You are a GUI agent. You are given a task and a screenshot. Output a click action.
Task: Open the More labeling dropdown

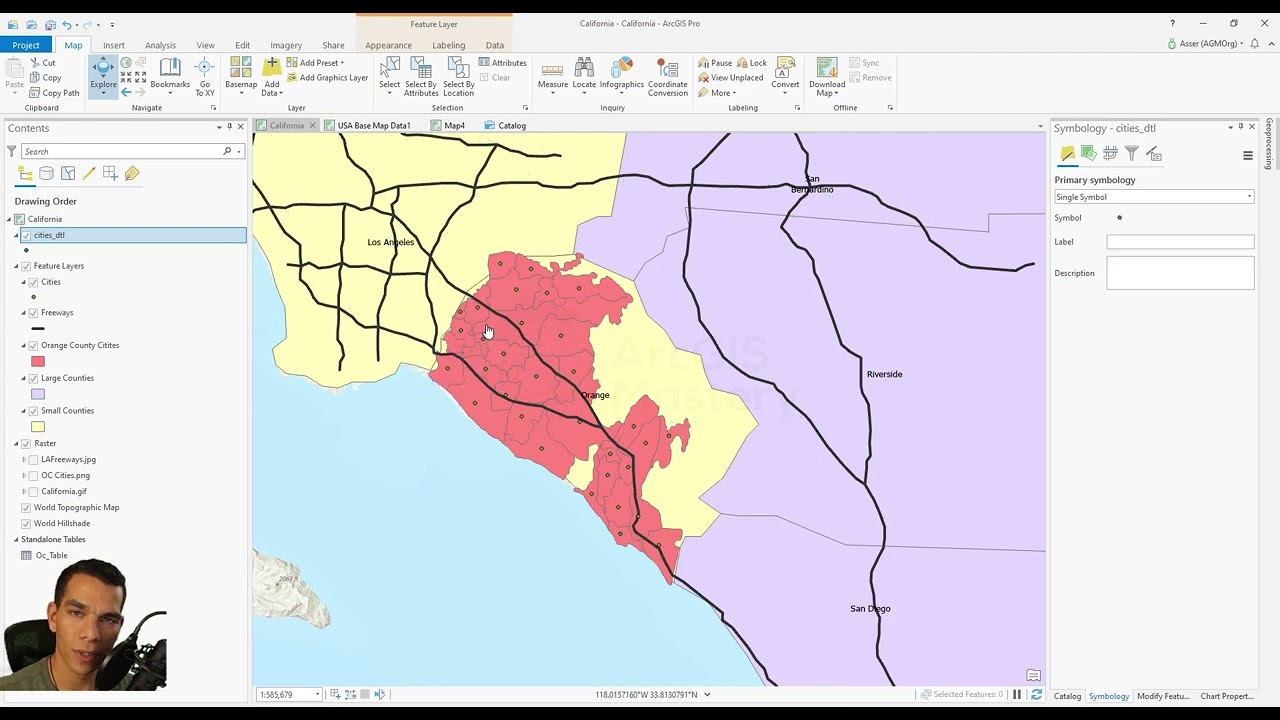pos(717,93)
